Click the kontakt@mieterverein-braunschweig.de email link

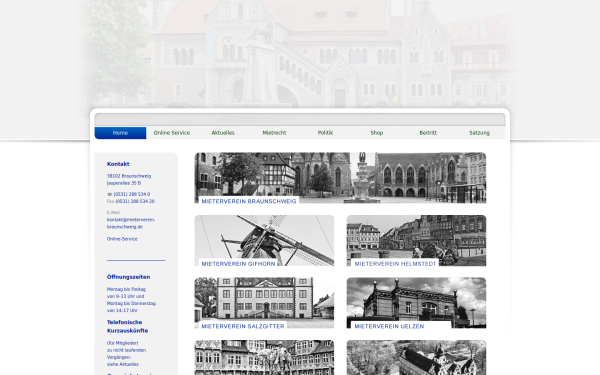[x=130, y=223]
